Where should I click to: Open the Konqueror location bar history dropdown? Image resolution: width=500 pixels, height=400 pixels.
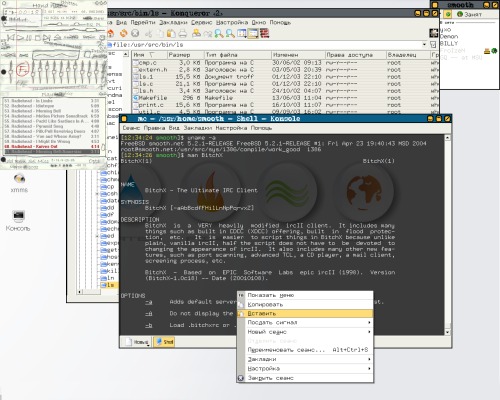tap(424, 44)
